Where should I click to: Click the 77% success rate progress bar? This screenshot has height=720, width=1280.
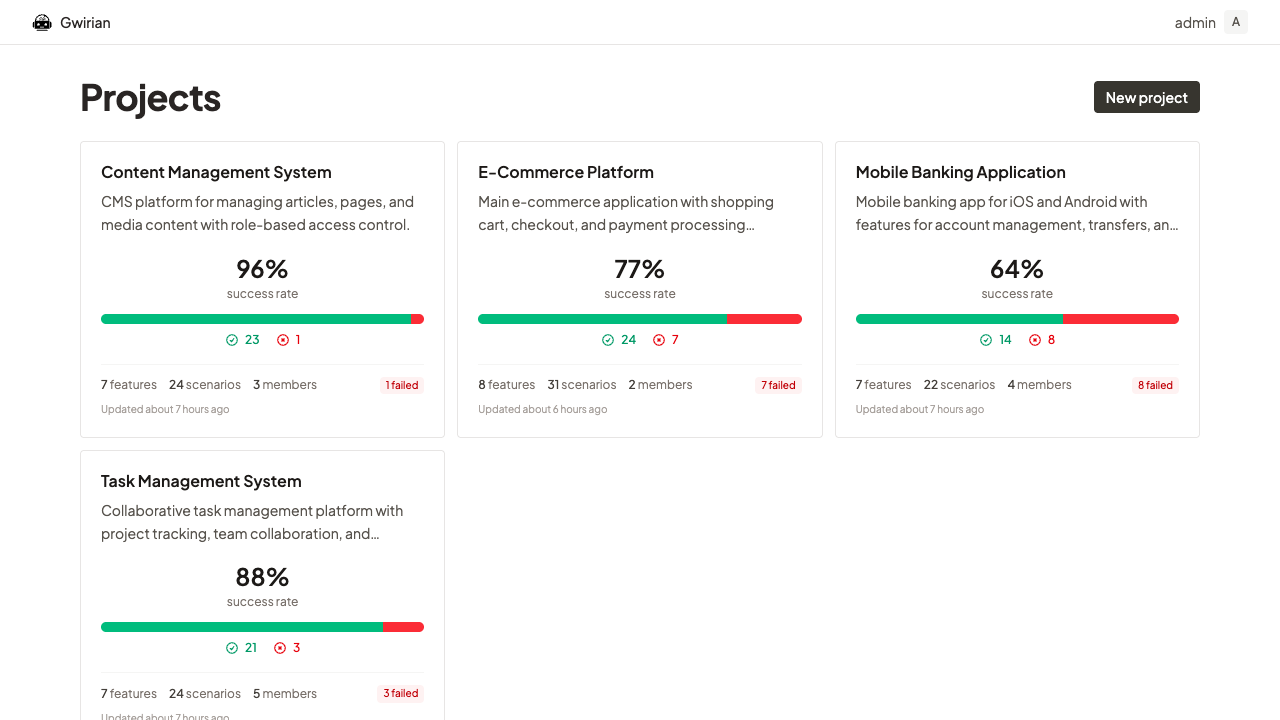(640, 319)
